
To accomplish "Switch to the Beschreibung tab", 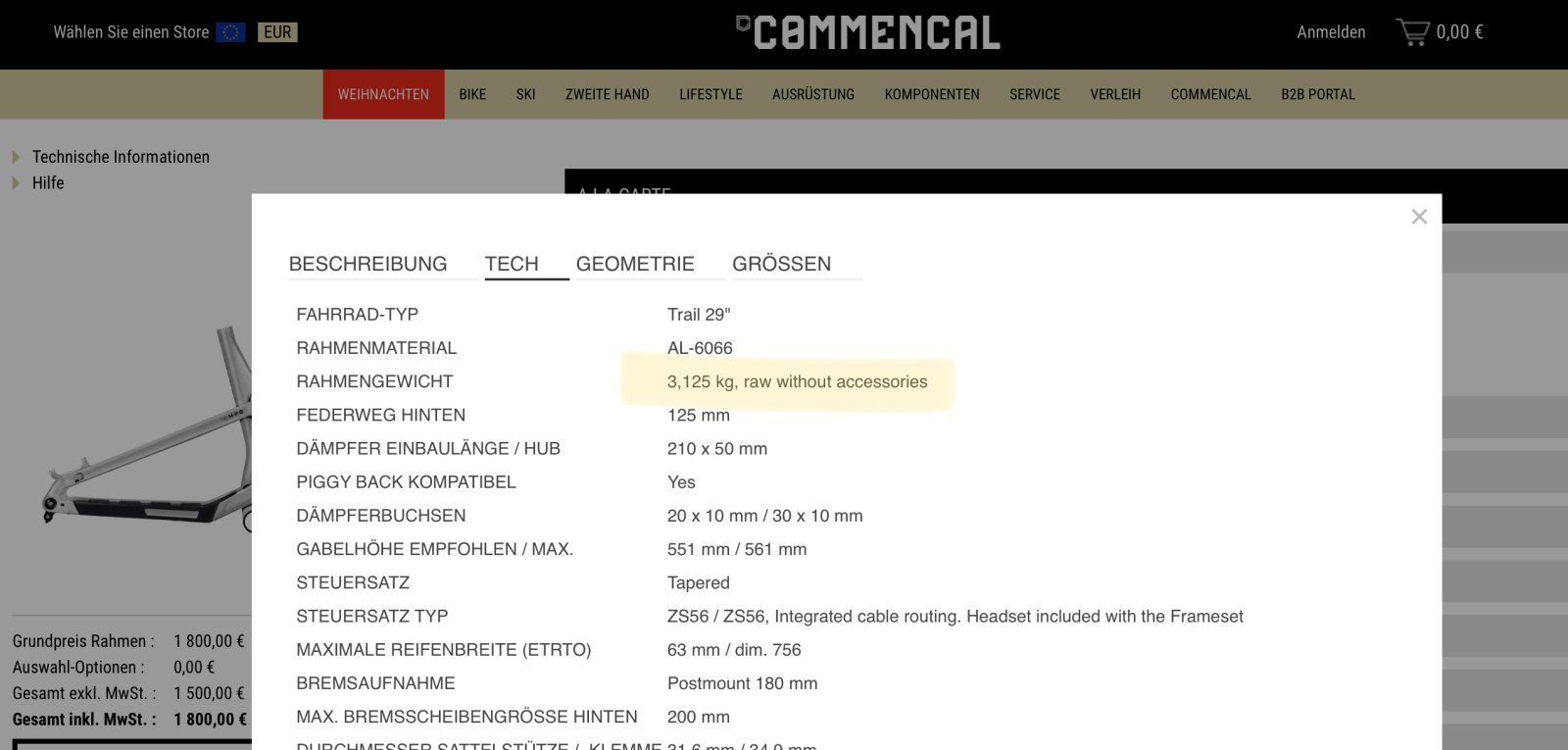I will (x=367, y=264).
